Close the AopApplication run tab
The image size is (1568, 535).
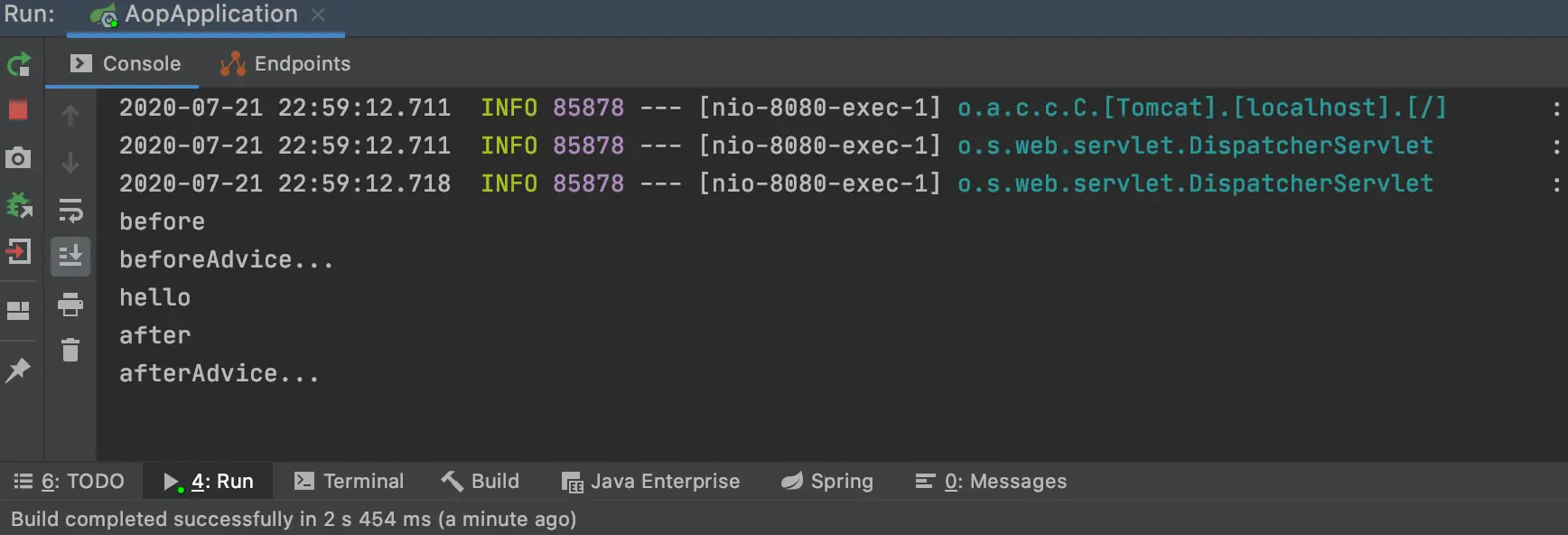pyautogui.click(x=318, y=14)
